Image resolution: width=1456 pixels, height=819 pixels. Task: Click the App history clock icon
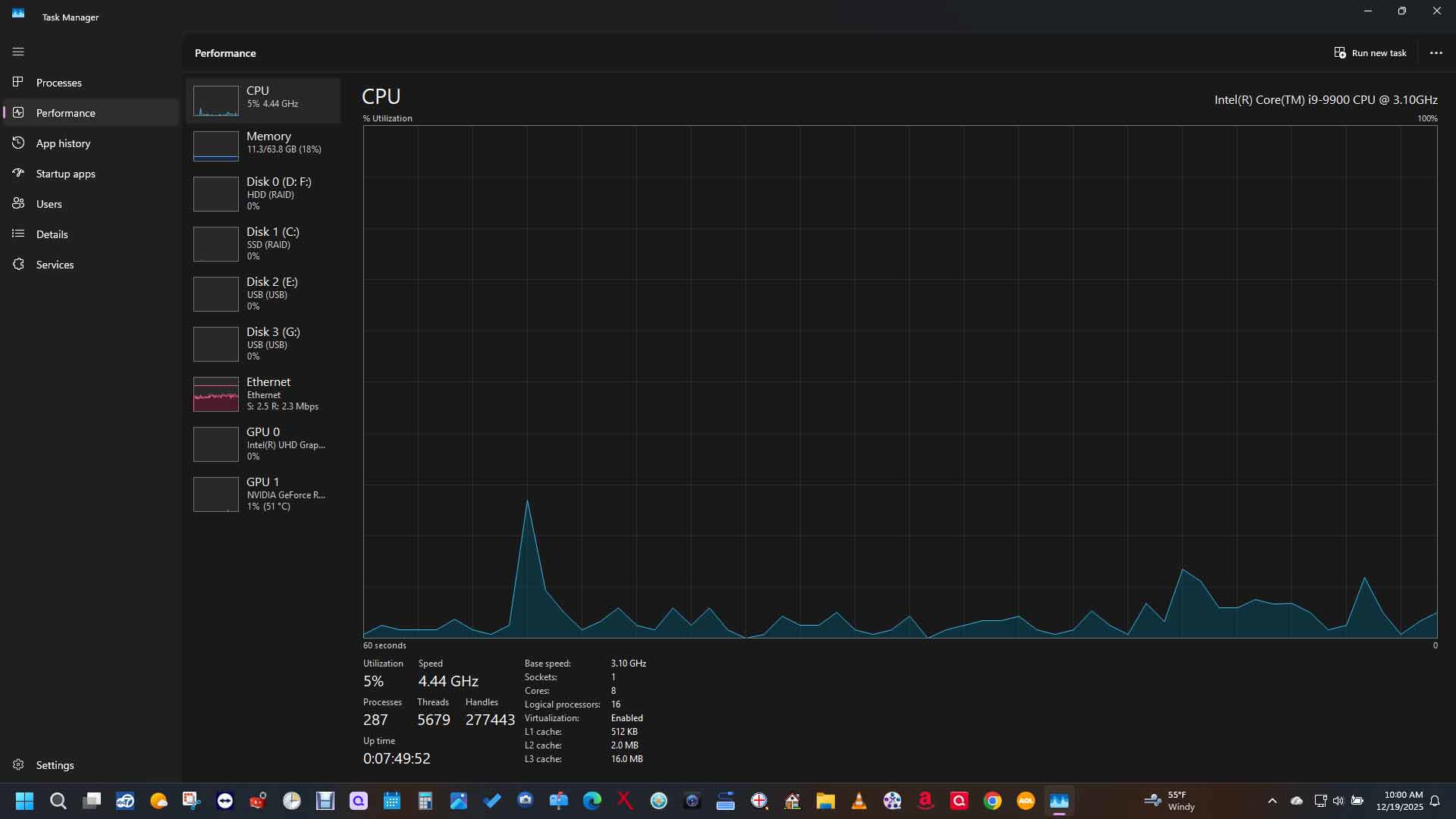click(18, 143)
